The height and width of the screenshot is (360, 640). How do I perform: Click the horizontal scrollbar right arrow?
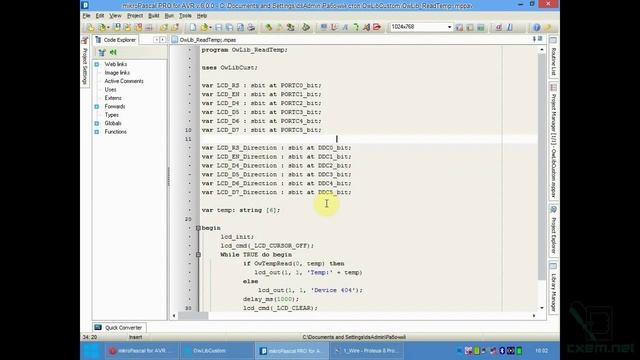coord(534,316)
